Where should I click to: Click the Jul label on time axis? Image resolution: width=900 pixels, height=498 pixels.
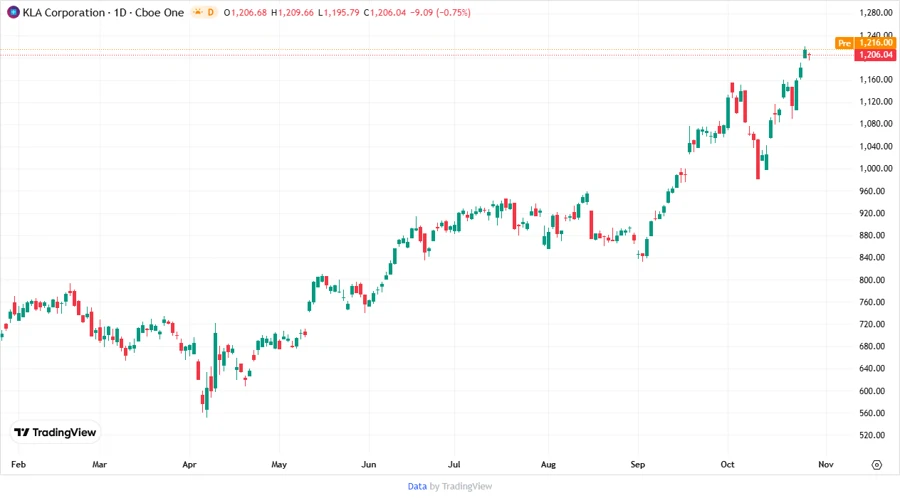[453, 464]
